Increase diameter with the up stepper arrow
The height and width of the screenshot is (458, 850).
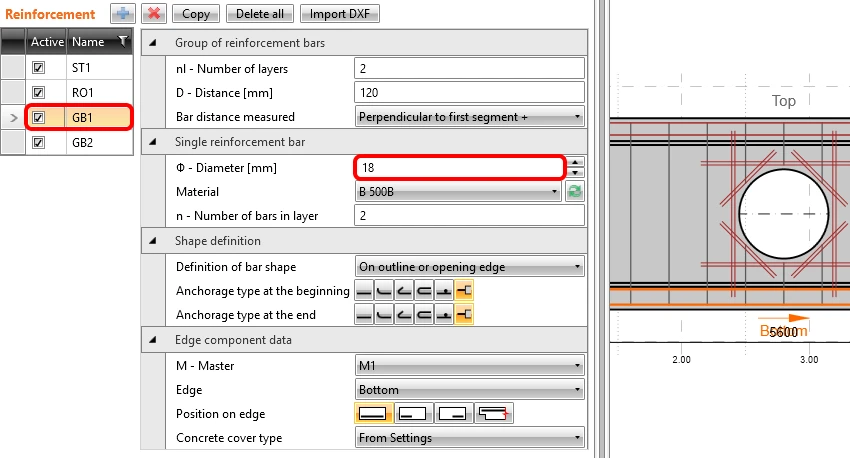575,162
